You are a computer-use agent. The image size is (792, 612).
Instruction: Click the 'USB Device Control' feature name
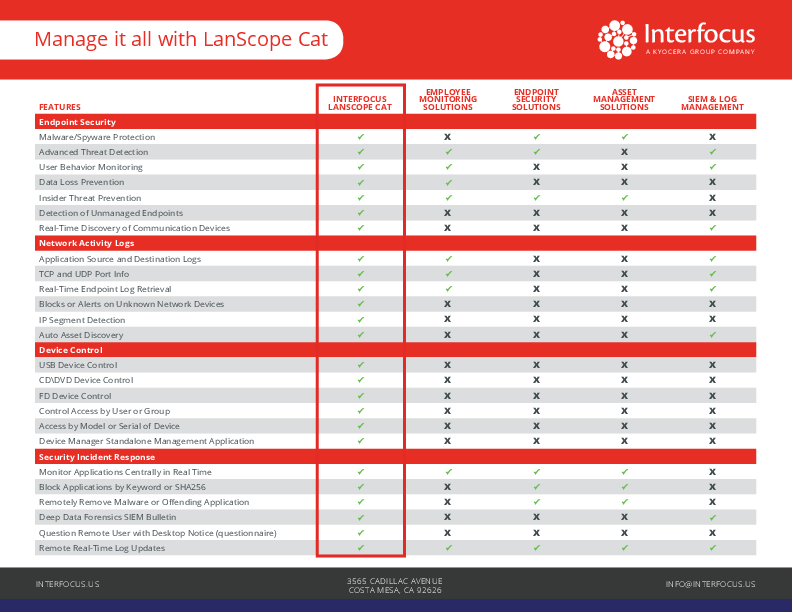click(x=78, y=365)
